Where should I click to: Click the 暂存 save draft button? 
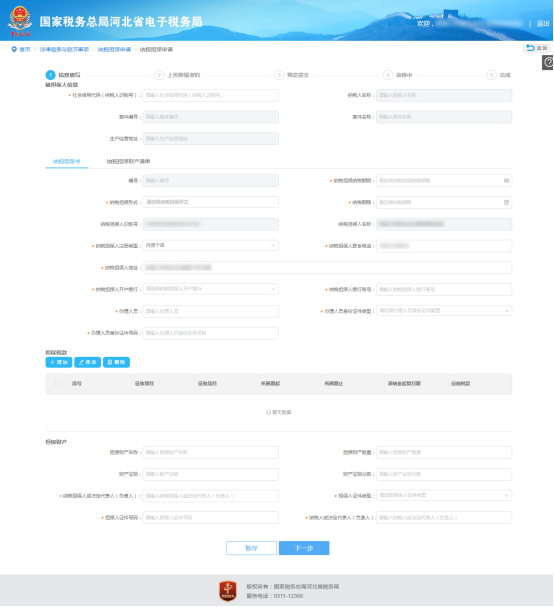251,548
